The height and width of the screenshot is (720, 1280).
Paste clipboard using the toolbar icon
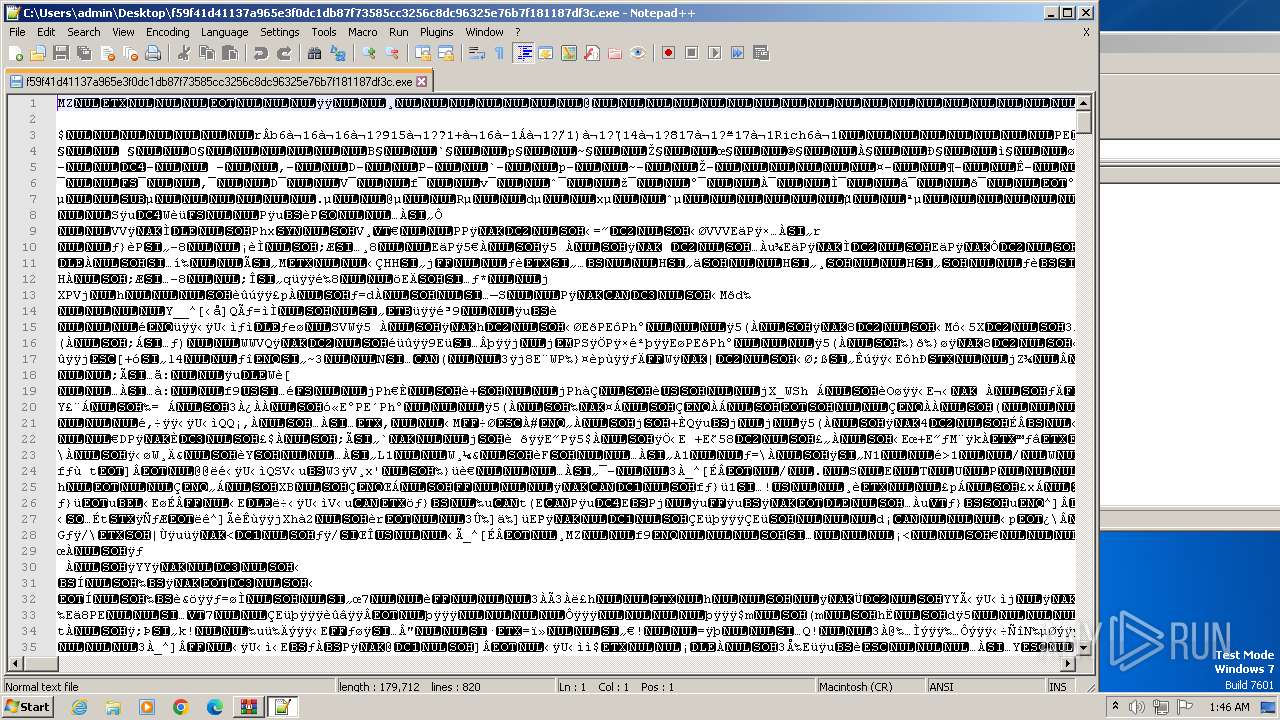point(230,53)
